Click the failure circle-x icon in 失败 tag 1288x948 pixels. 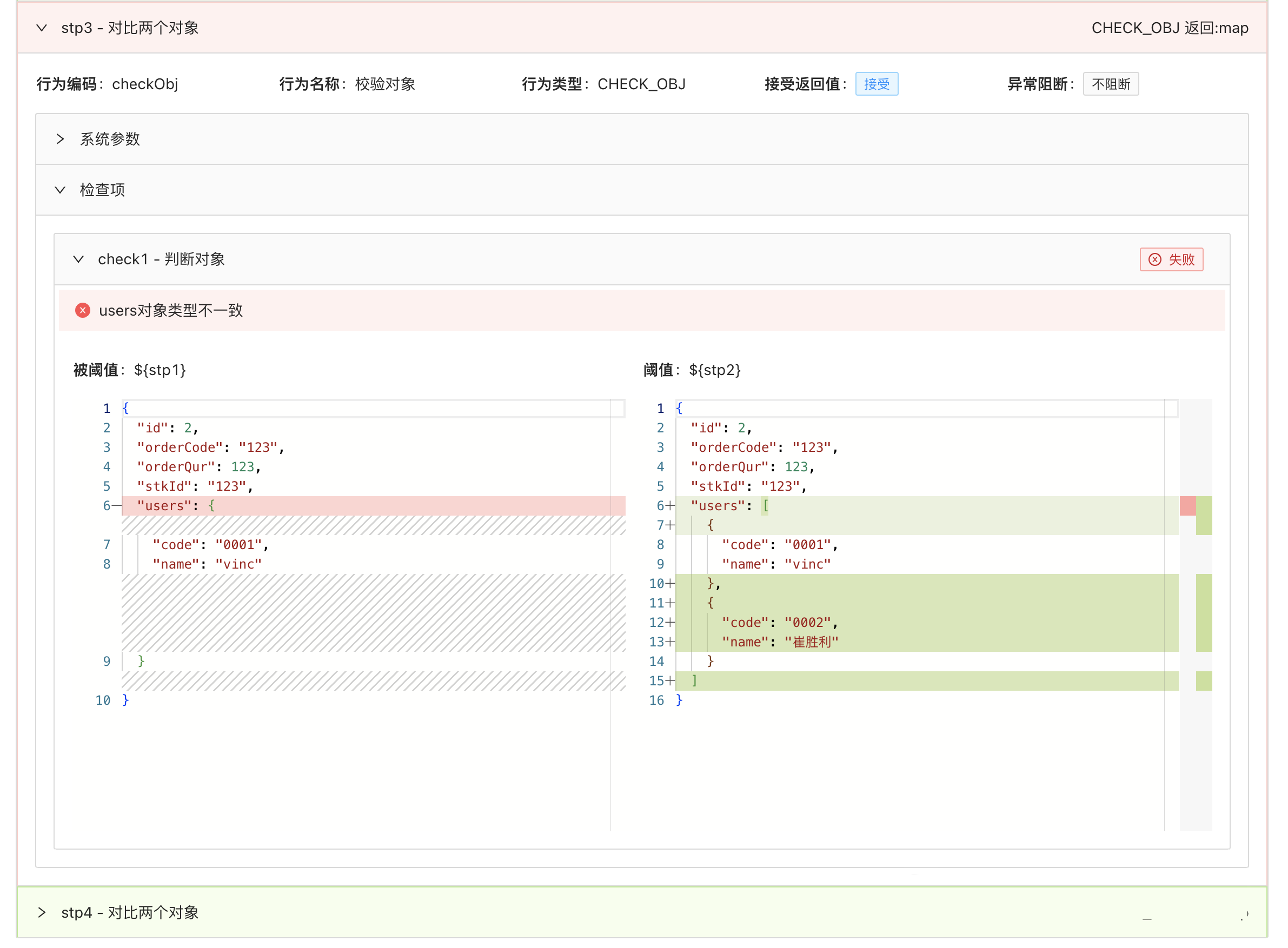pos(1155,259)
